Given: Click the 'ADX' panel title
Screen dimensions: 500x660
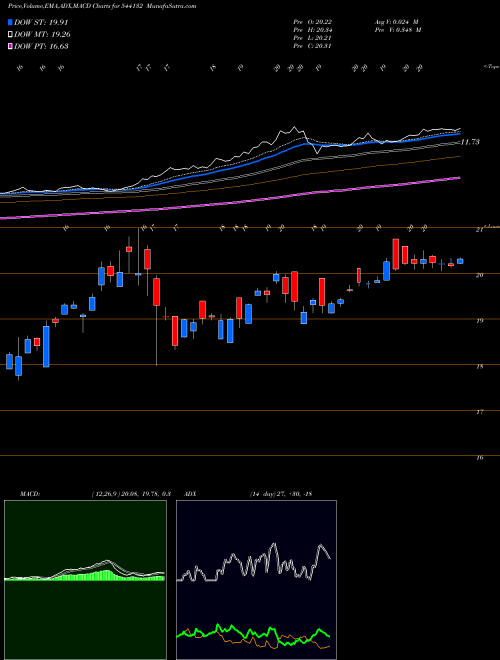Looking at the screenshot, I should pyautogui.click(x=191, y=494).
